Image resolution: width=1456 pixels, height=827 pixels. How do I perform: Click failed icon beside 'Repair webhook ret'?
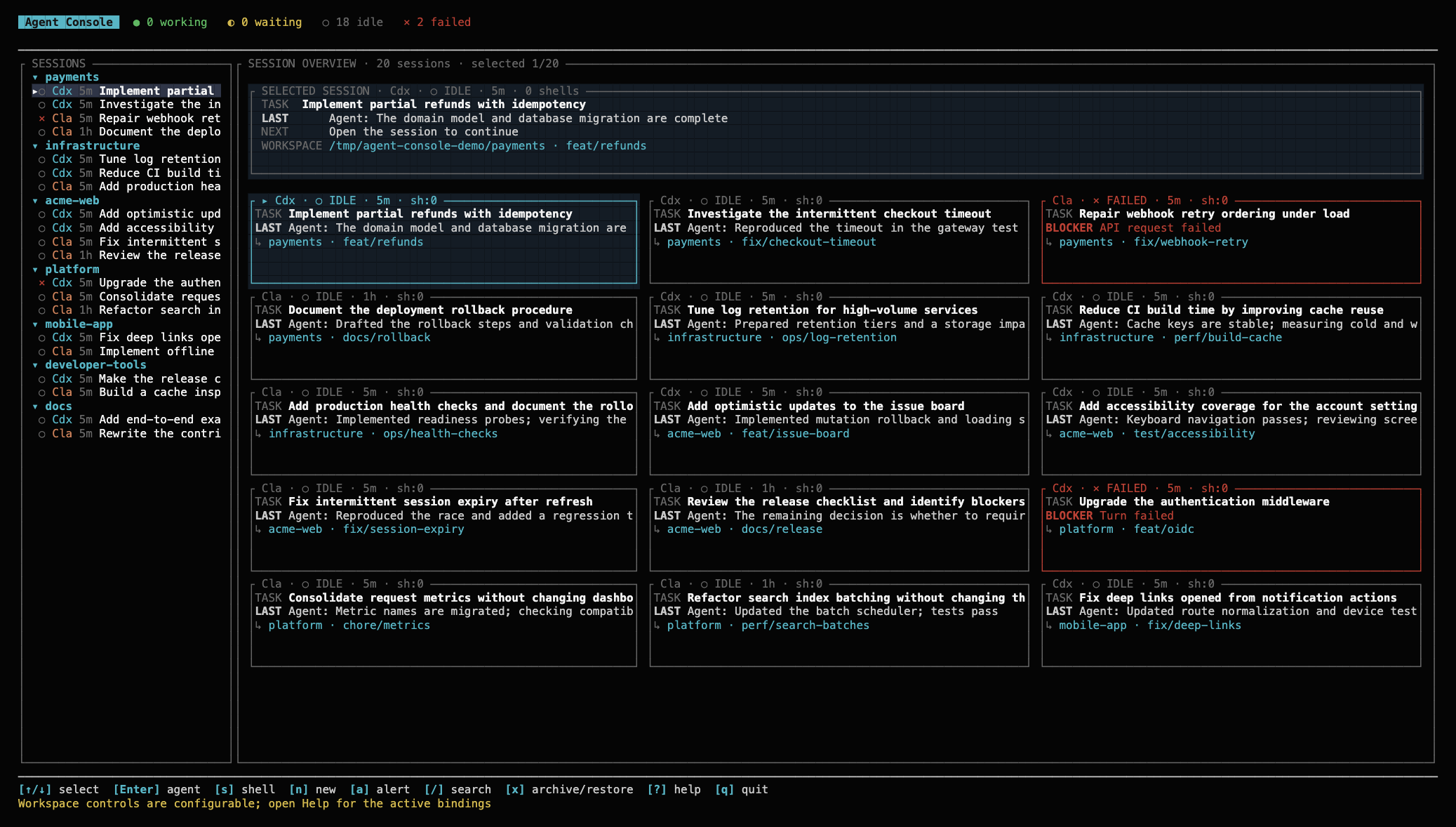(42, 119)
